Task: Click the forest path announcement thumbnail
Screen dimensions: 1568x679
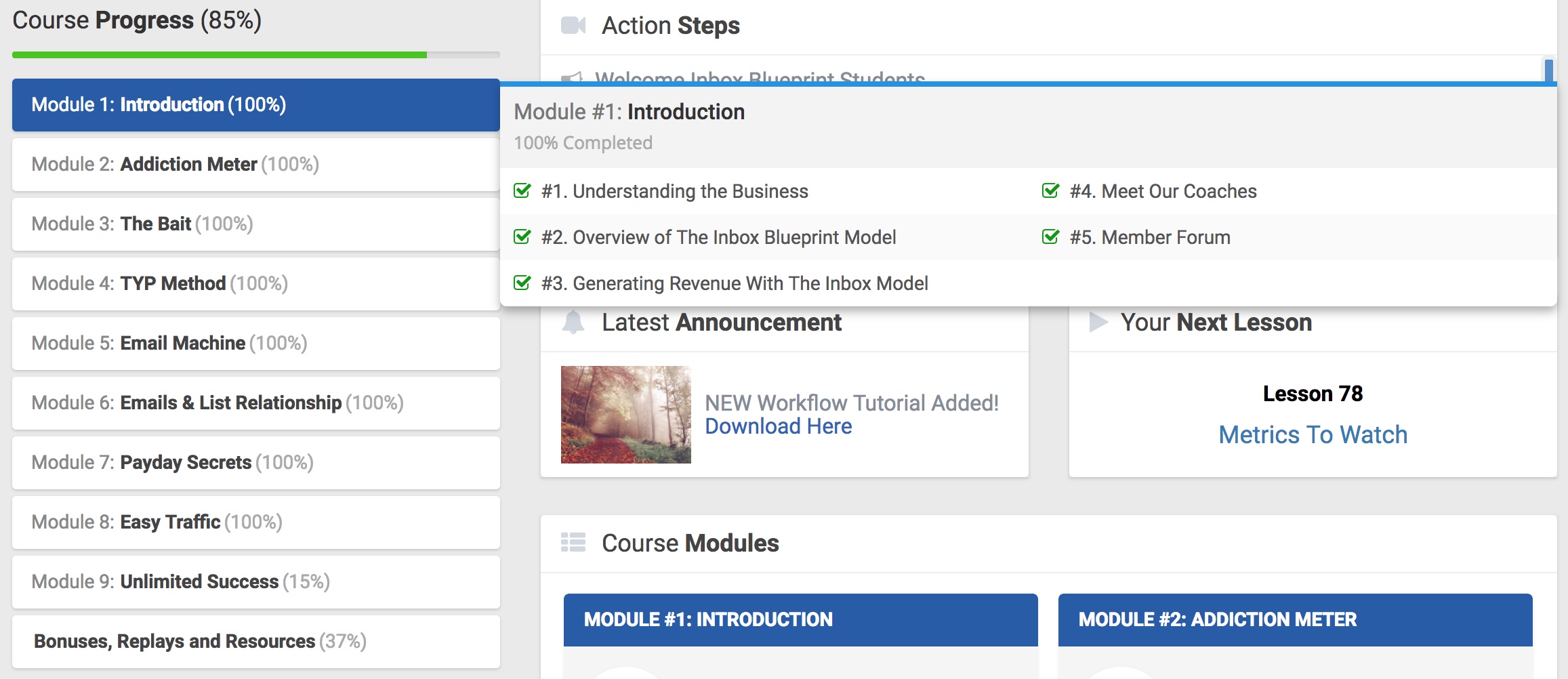Action: pos(626,415)
